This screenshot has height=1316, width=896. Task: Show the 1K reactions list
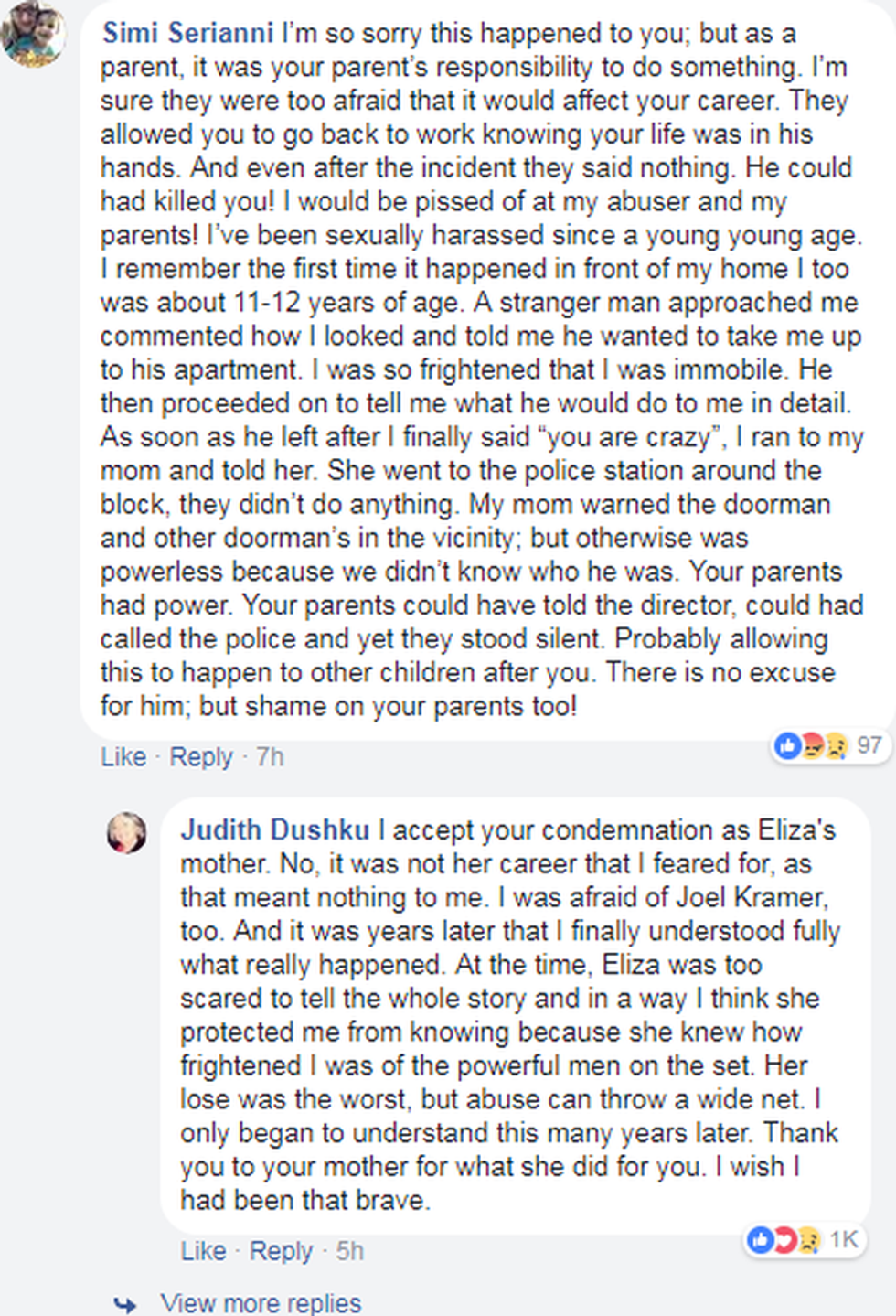[844, 1240]
